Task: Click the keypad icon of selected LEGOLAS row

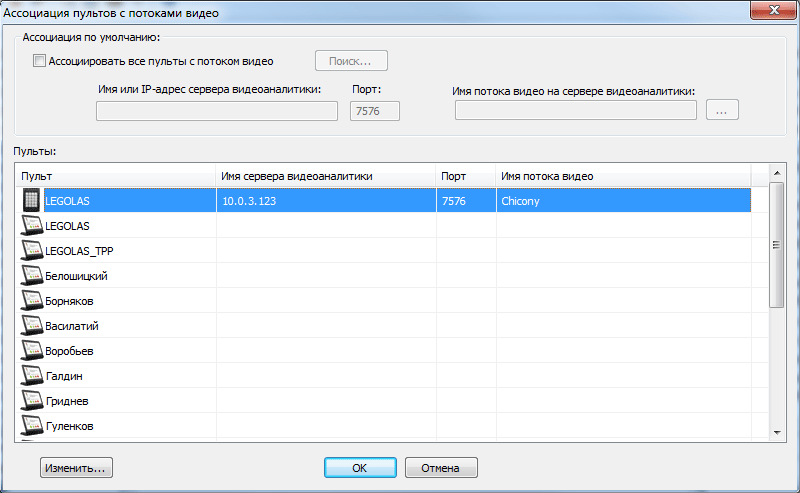Action: tap(32, 200)
